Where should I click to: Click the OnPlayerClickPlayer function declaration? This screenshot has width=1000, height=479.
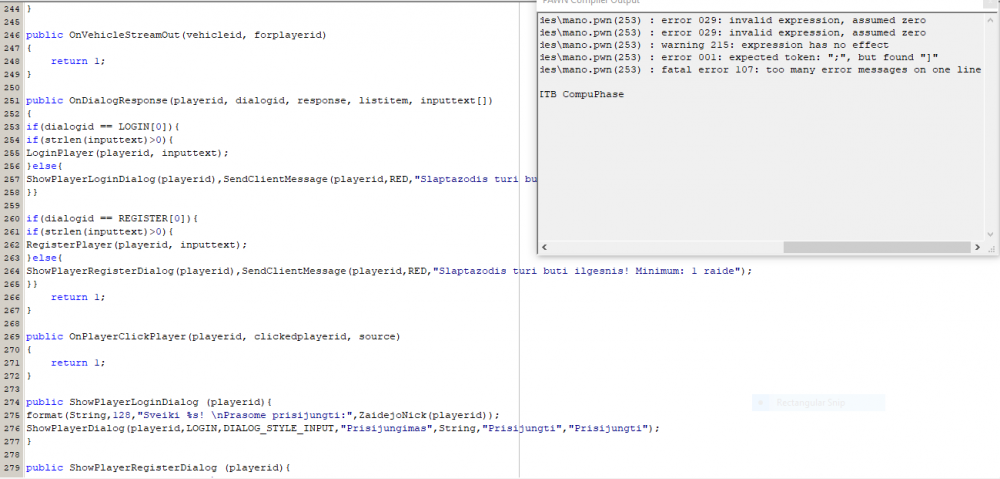(x=213, y=336)
